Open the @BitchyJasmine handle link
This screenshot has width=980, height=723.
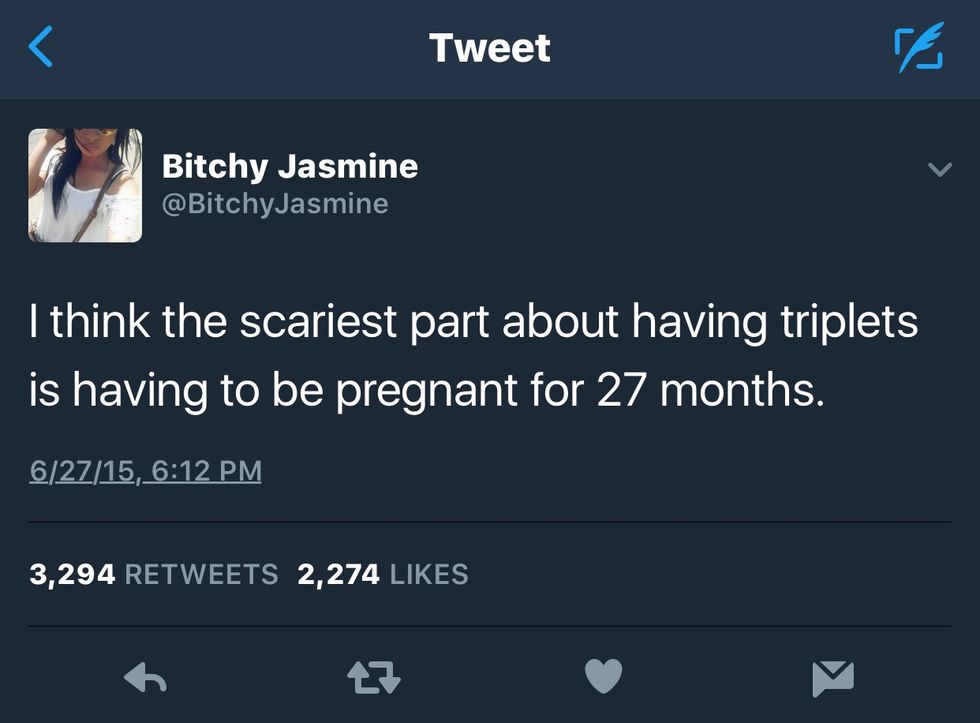pos(275,204)
